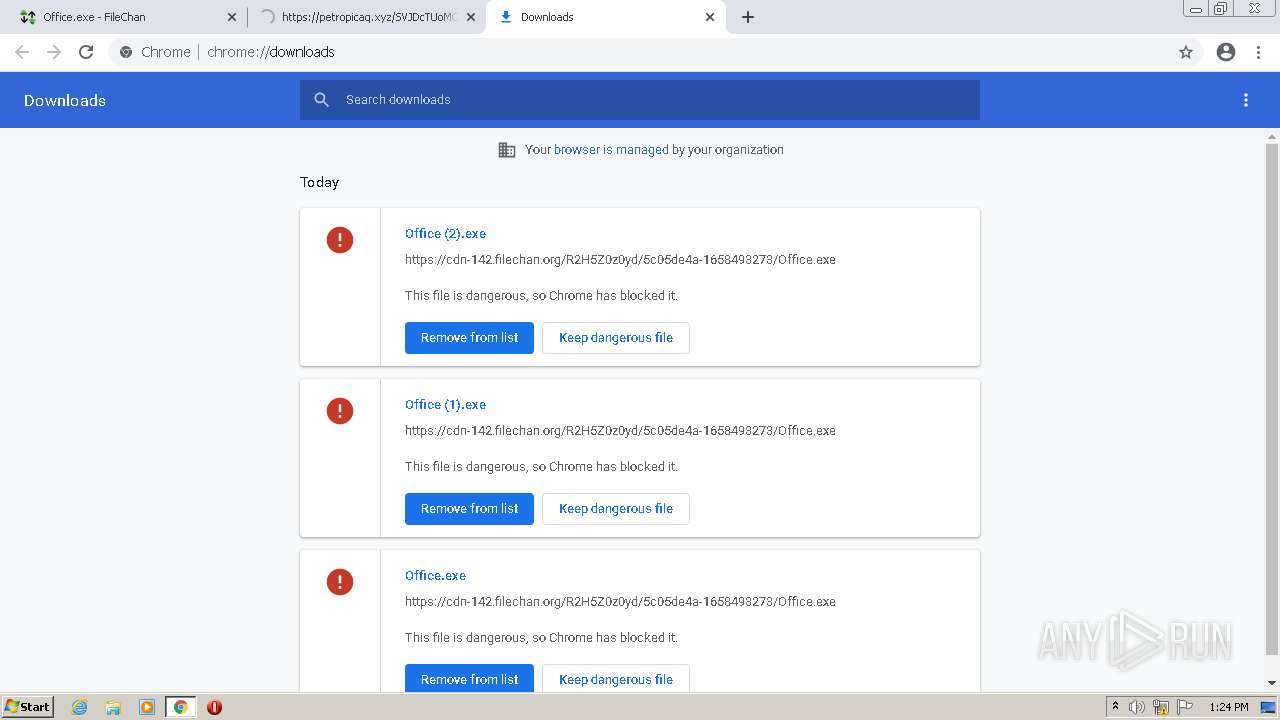The image size is (1280, 720).
Task: Show hidden tray icons arrow
Action: (1115, 707)
